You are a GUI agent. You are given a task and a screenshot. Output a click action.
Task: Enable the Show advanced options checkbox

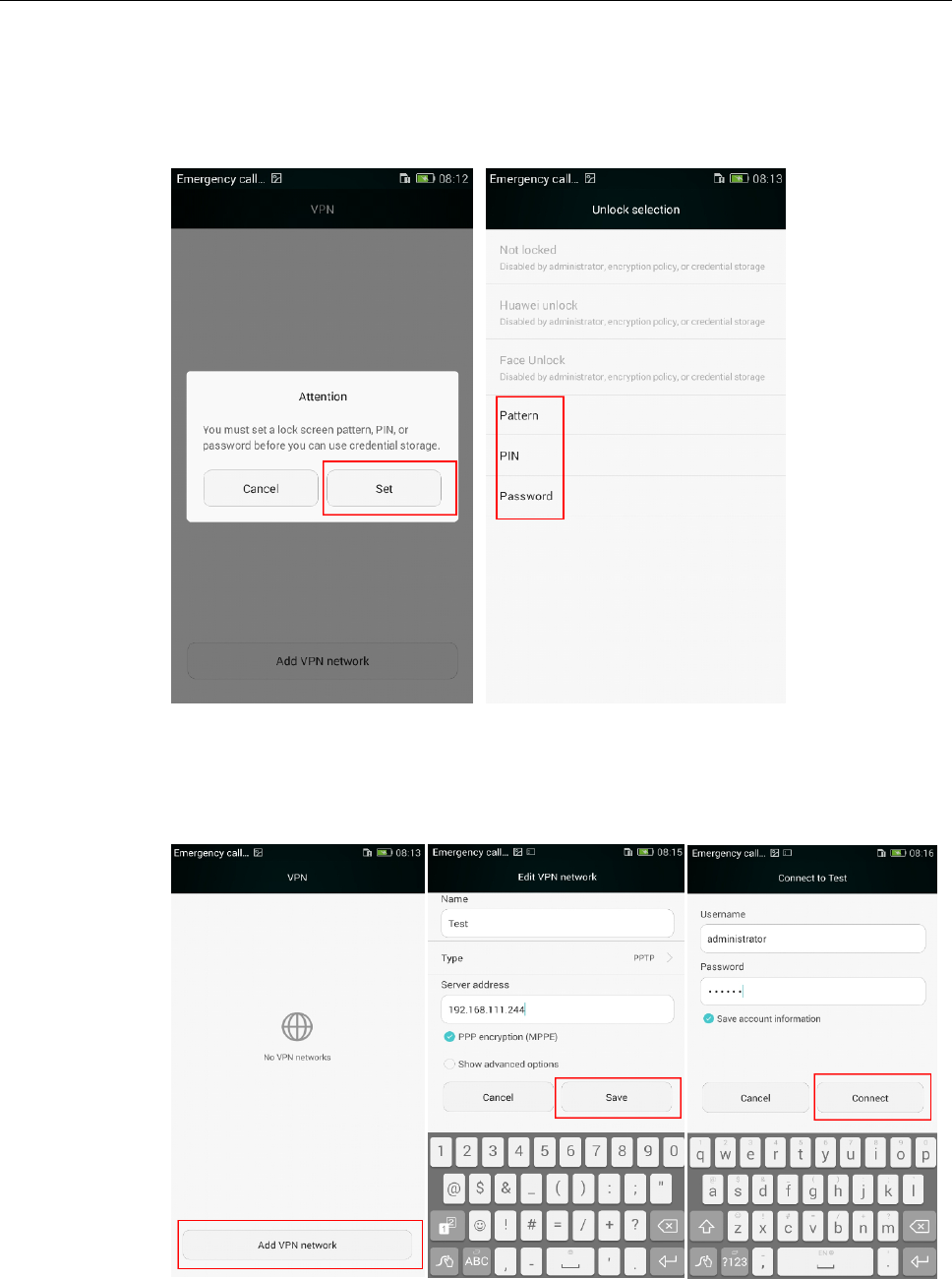coord(449,1064)
